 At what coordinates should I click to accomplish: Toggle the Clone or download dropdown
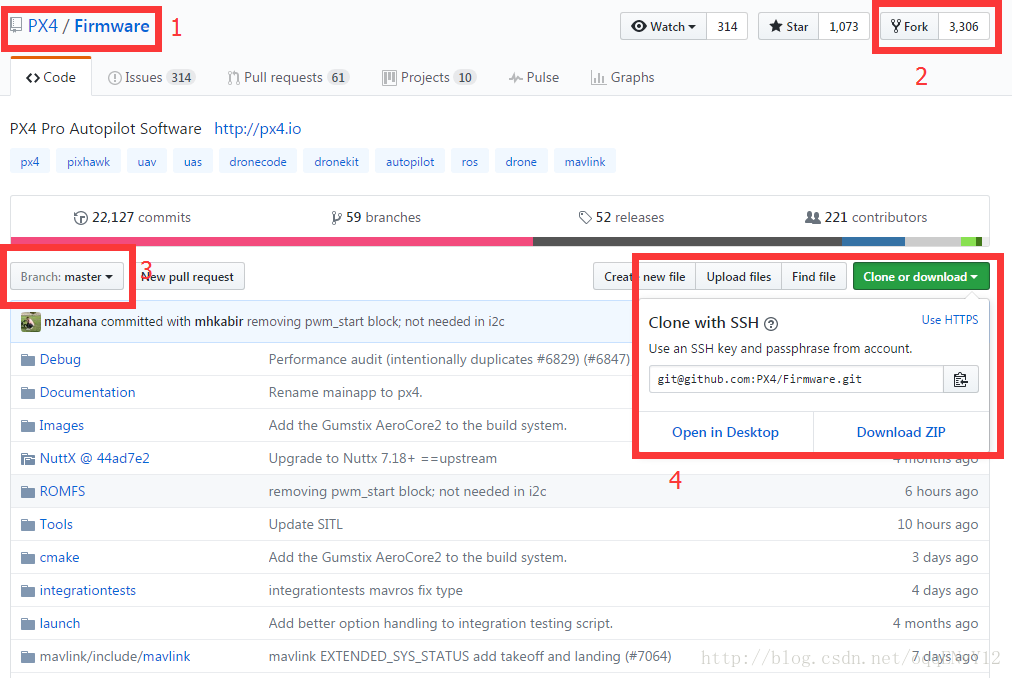tap(921, 276)
